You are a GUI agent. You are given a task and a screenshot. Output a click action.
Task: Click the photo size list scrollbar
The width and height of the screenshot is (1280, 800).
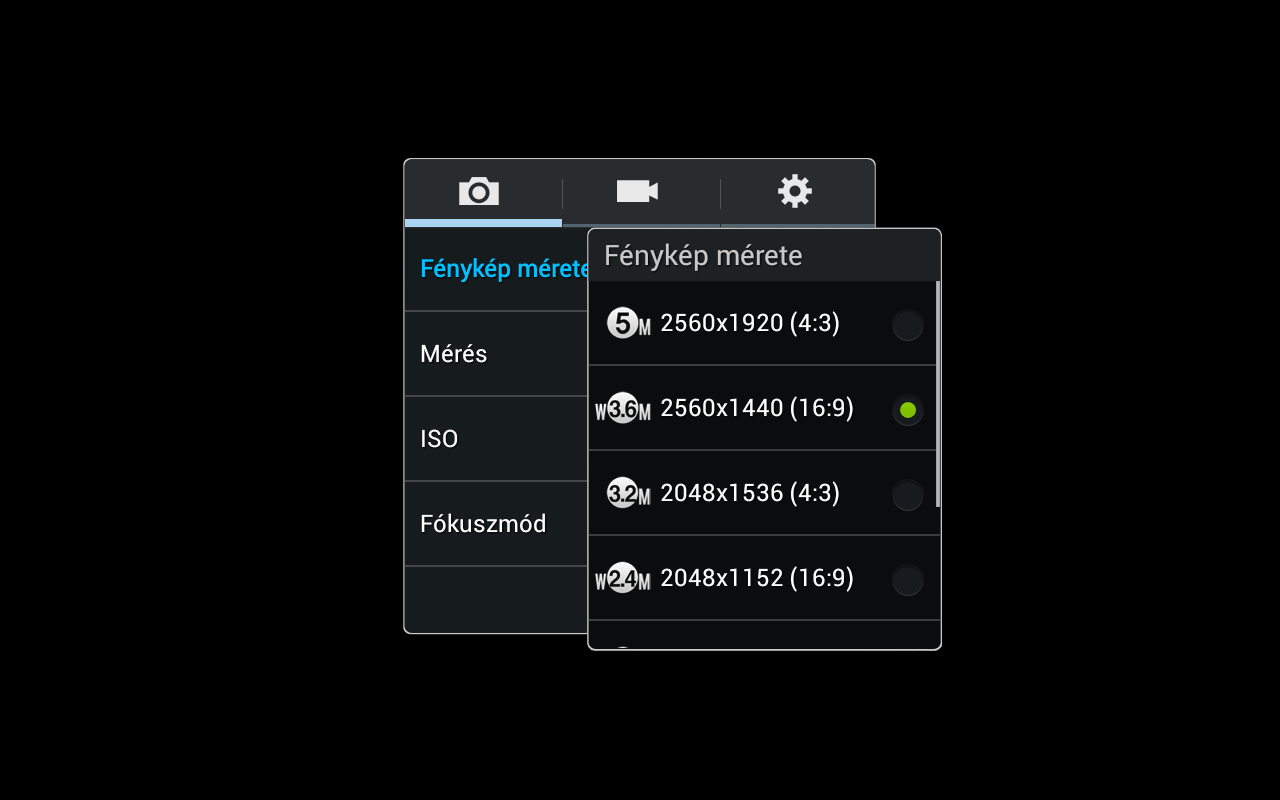pyautogui.click(x=937, y=394)
